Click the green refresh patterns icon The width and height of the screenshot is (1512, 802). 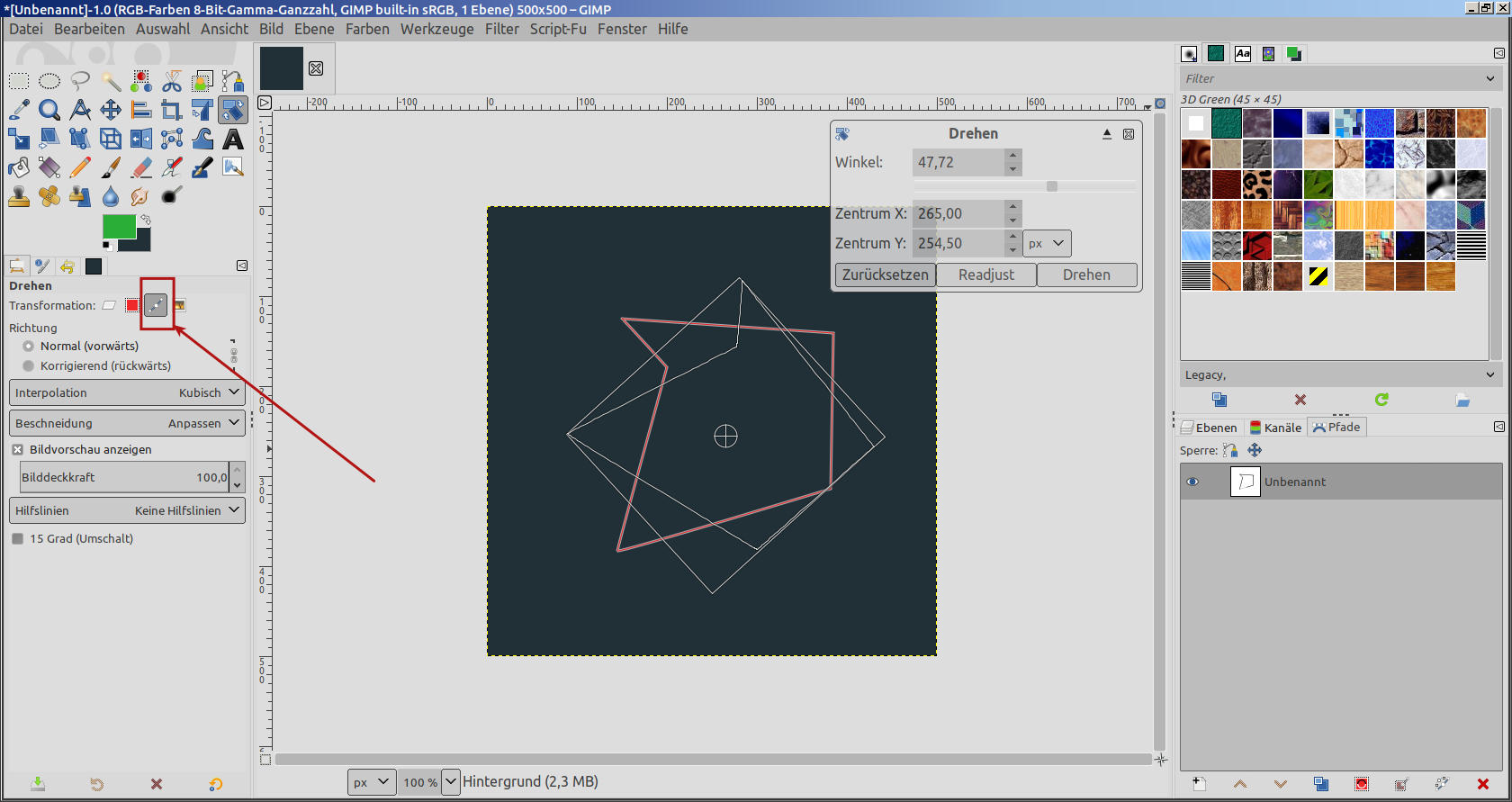[x=1381, y=400]
